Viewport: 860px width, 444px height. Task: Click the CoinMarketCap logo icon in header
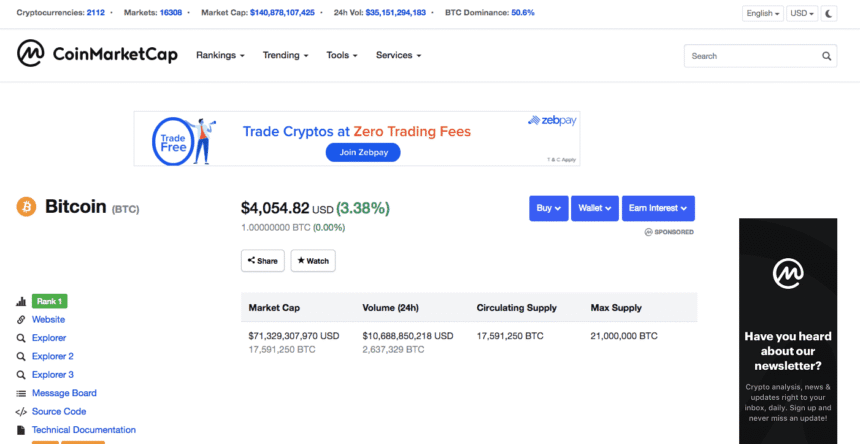coord(30,54)
